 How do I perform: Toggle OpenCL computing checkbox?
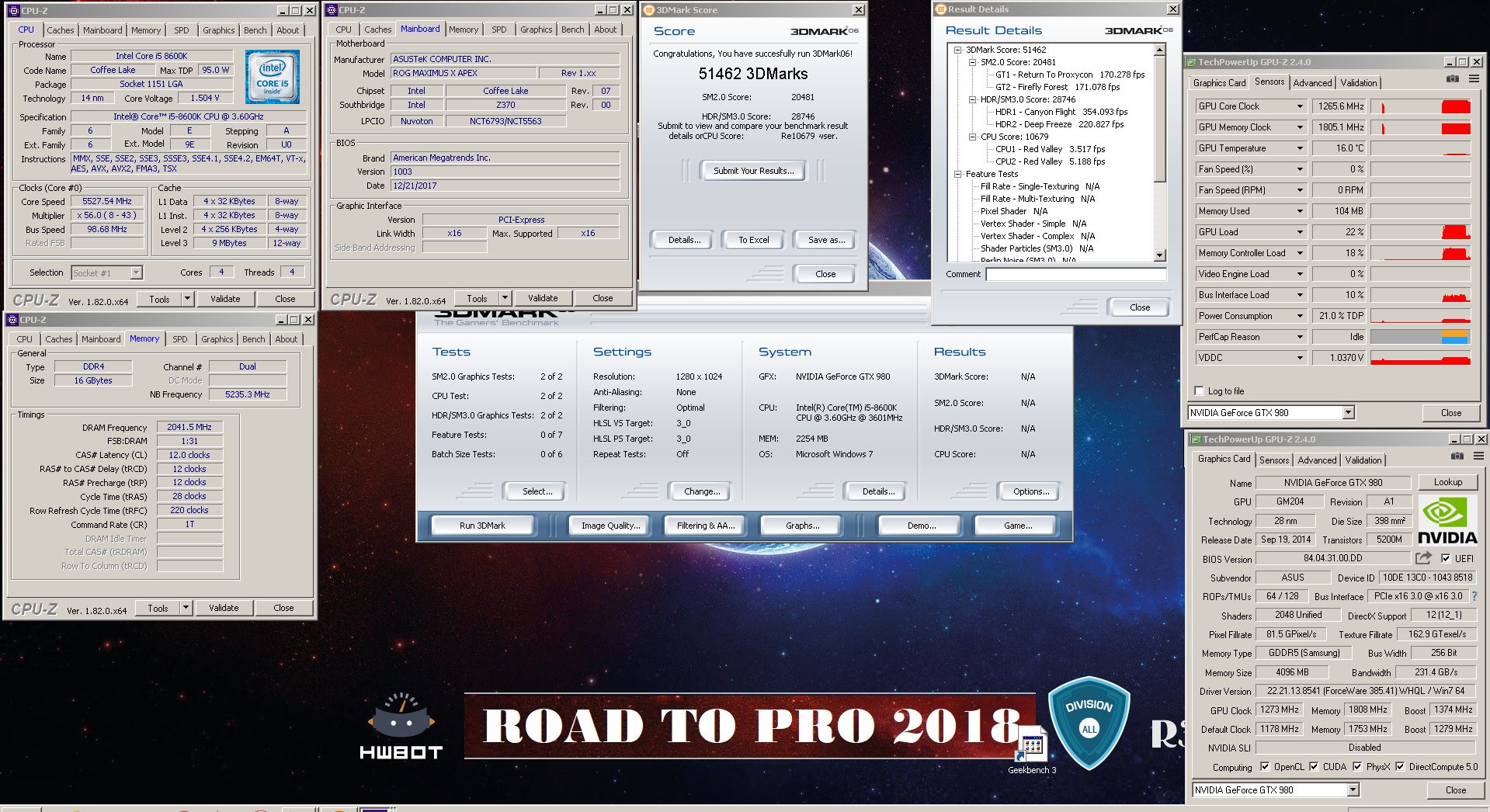[1265, 766]
